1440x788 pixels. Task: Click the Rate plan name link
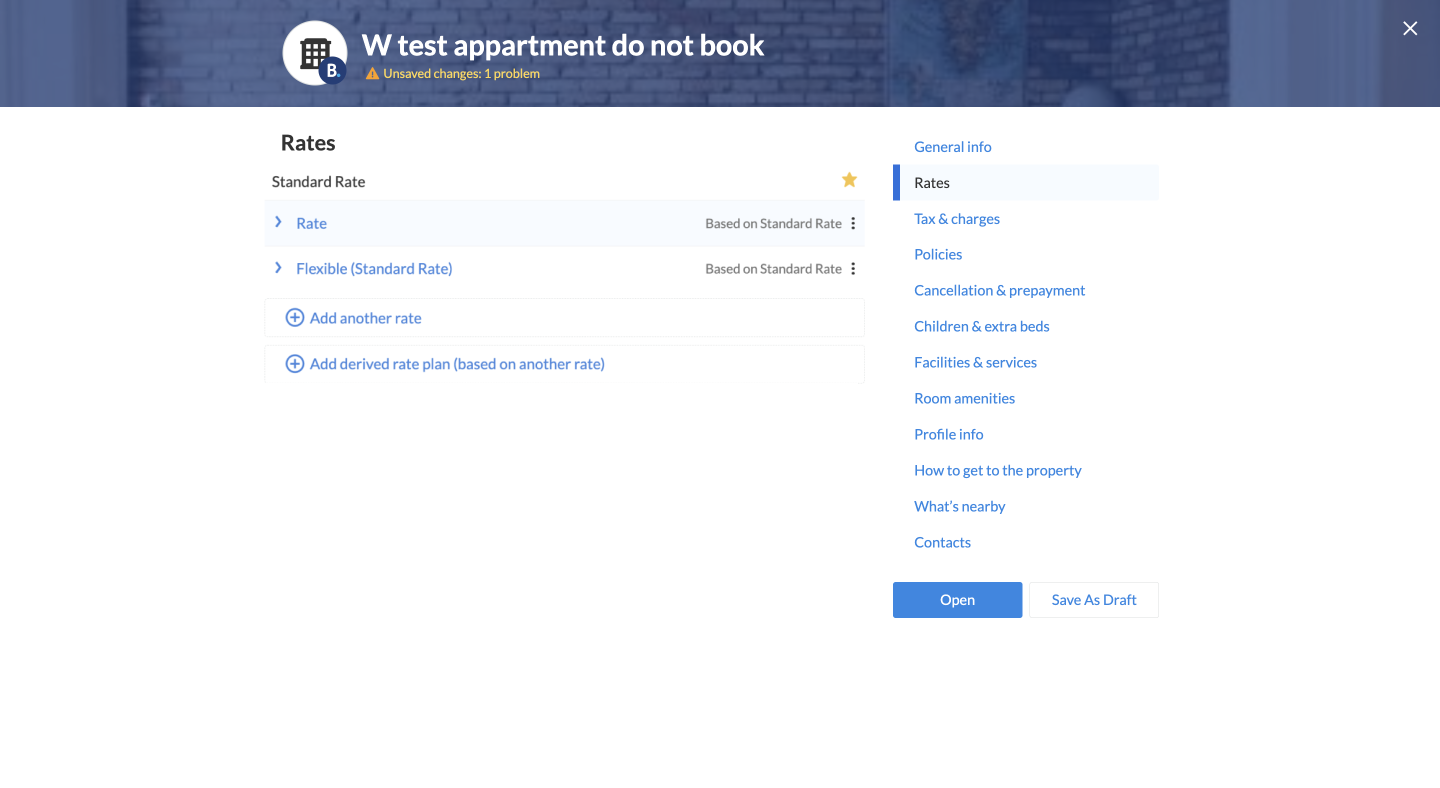[311, 224]
